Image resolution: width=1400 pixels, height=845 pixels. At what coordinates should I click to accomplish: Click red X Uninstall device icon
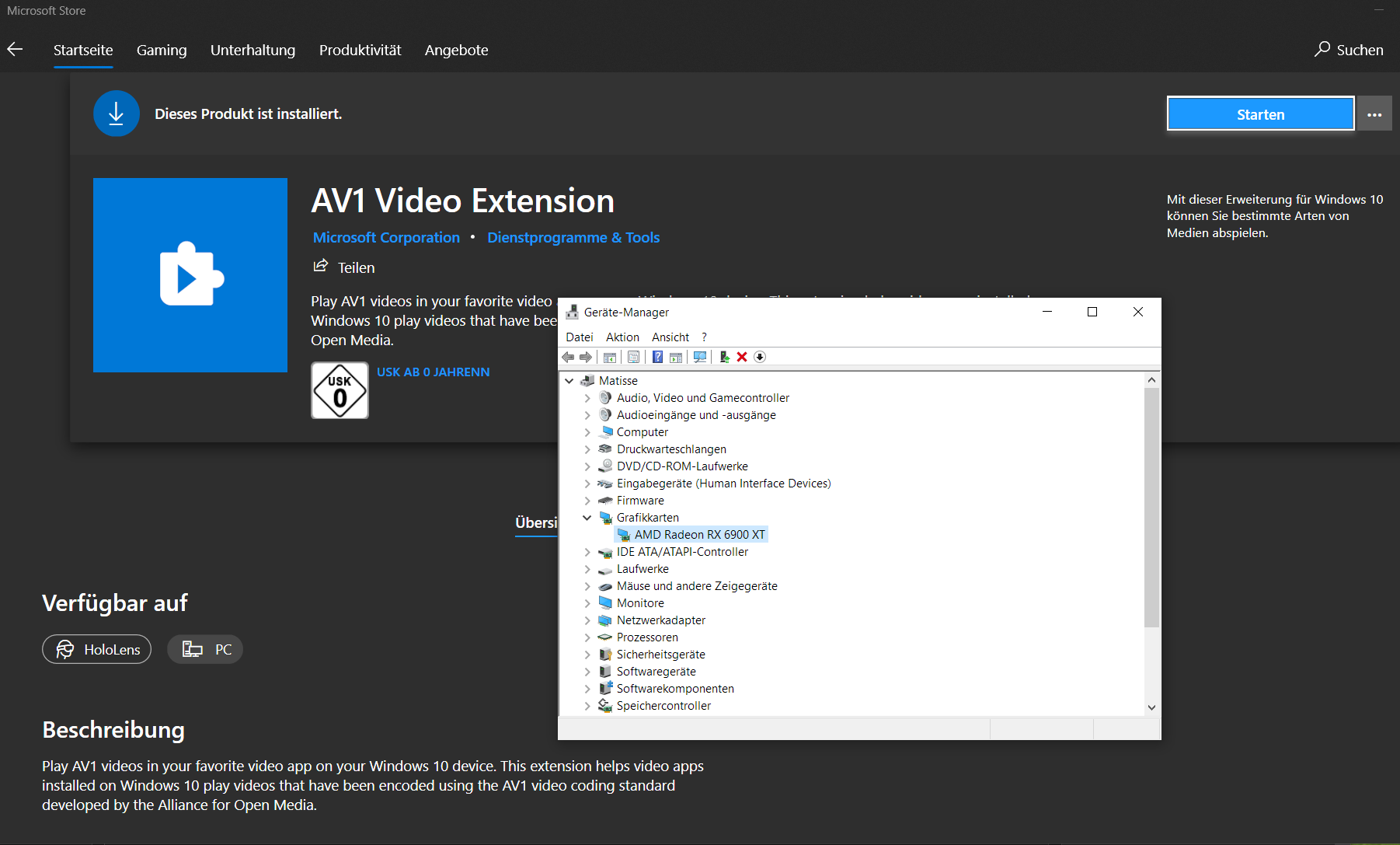coord(742,357)
